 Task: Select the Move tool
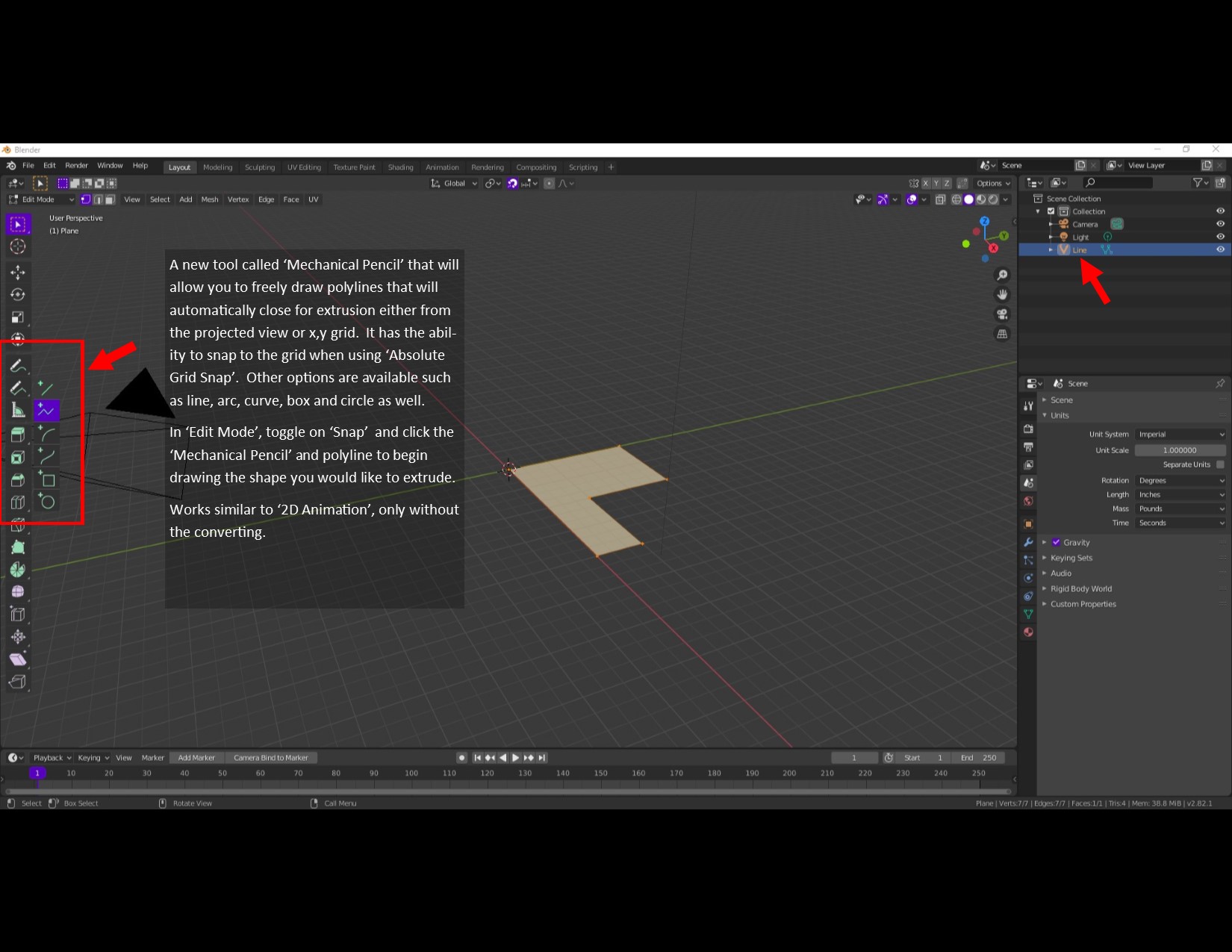pos(18,273)
